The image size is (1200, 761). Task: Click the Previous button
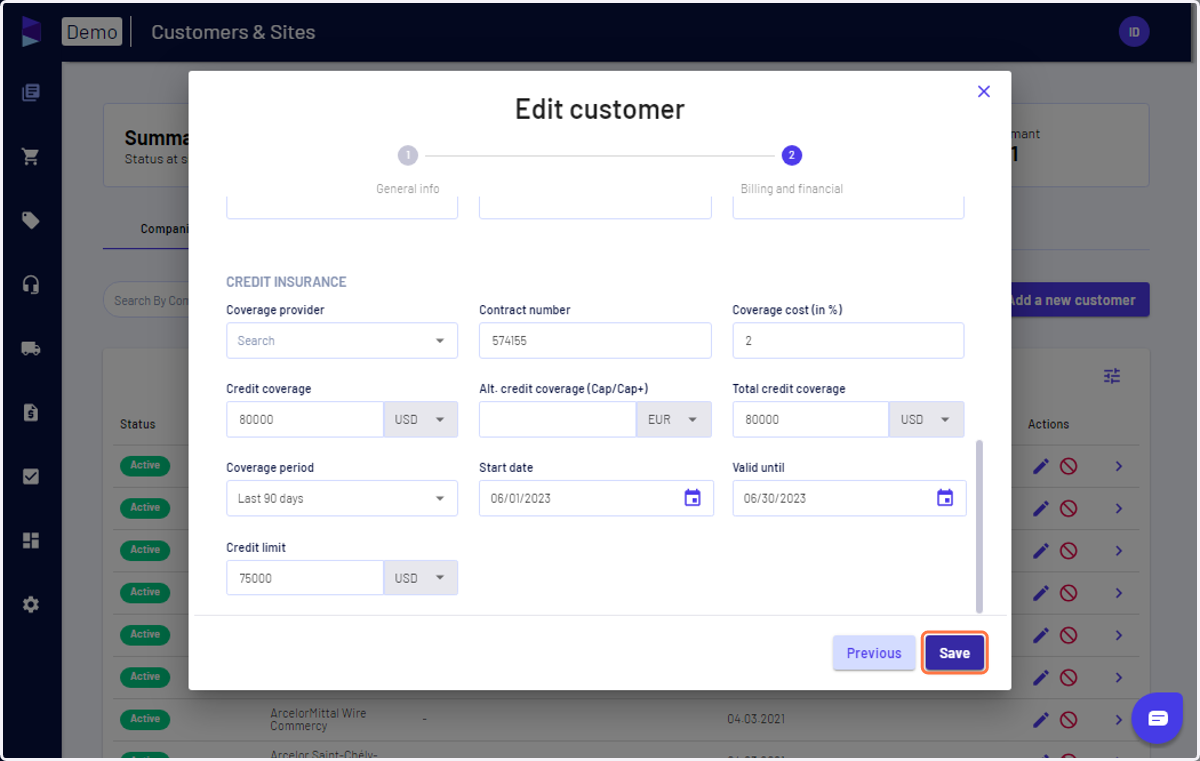(x=874, y=653)
